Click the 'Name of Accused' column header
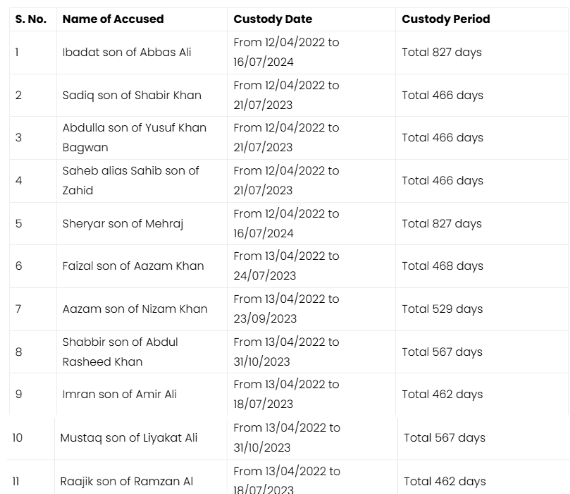 coord(113,19)
